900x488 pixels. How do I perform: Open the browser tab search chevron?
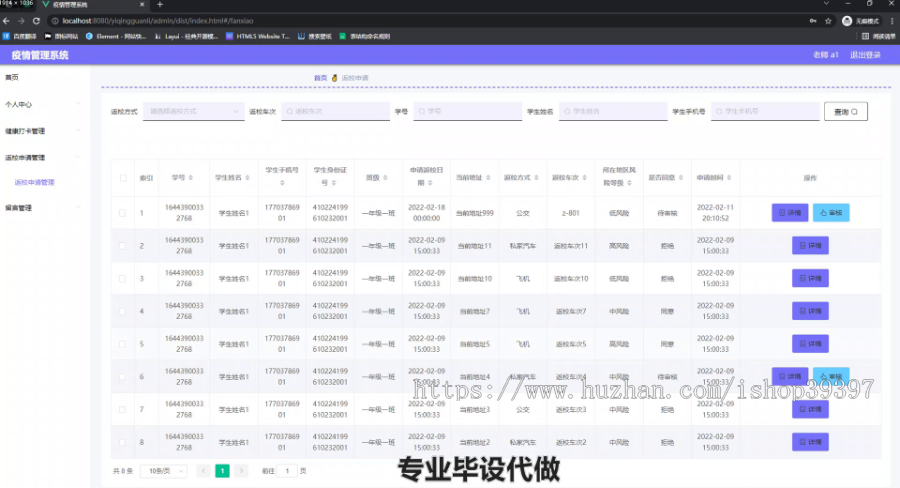(x=826, y=4)
